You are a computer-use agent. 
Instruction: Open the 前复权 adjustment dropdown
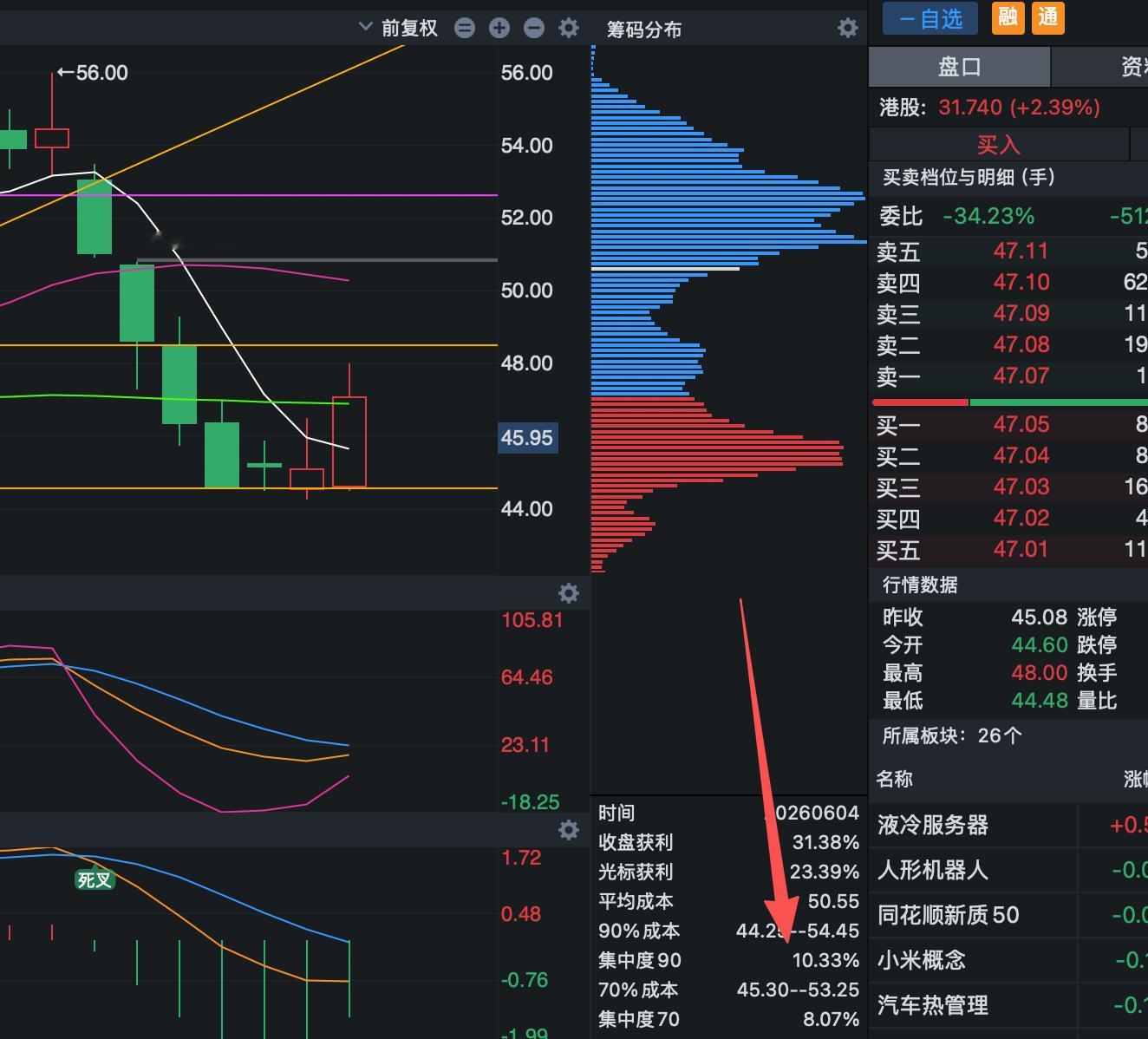point(398,28)
